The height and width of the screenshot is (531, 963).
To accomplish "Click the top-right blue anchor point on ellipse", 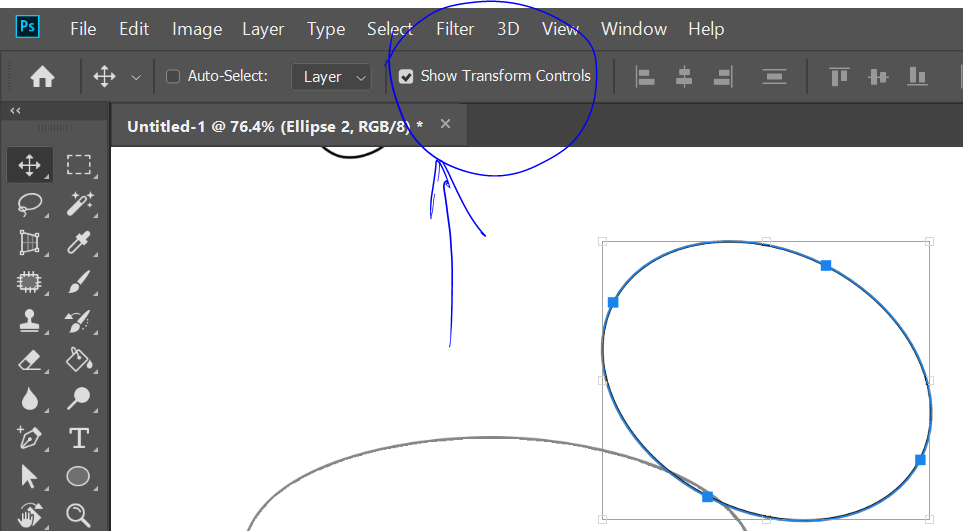I will pos(826,265).
